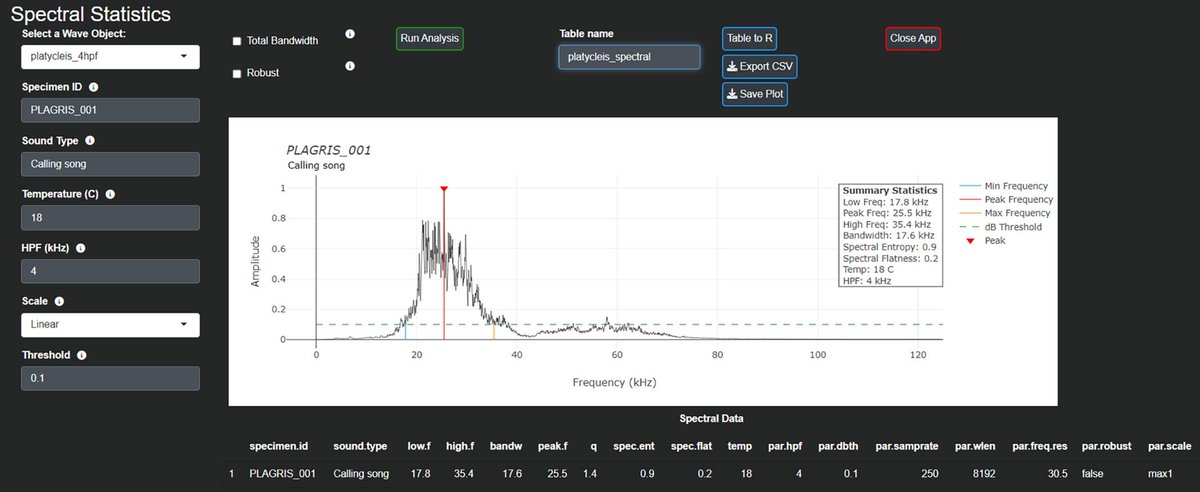Click the peak.f value 25.5 in table
Screen dimensions: 1200x492
[559, 473]
